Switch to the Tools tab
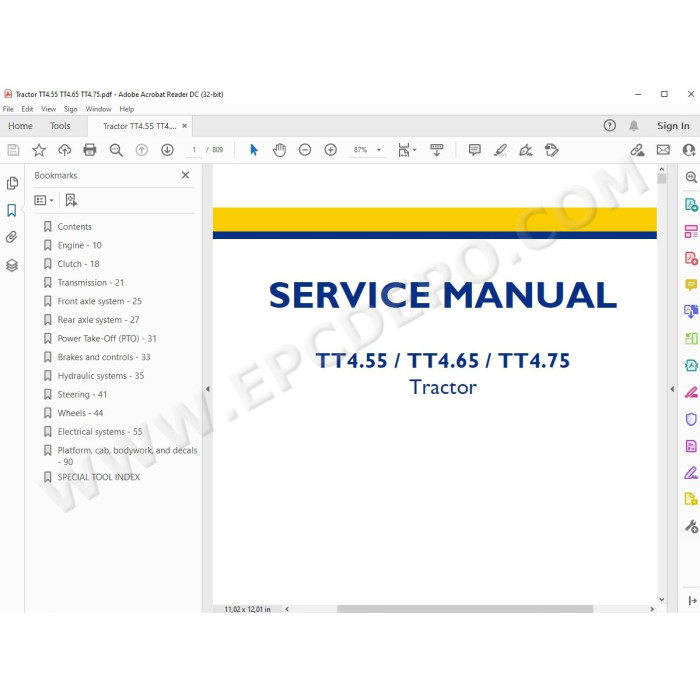 point(60,126)
